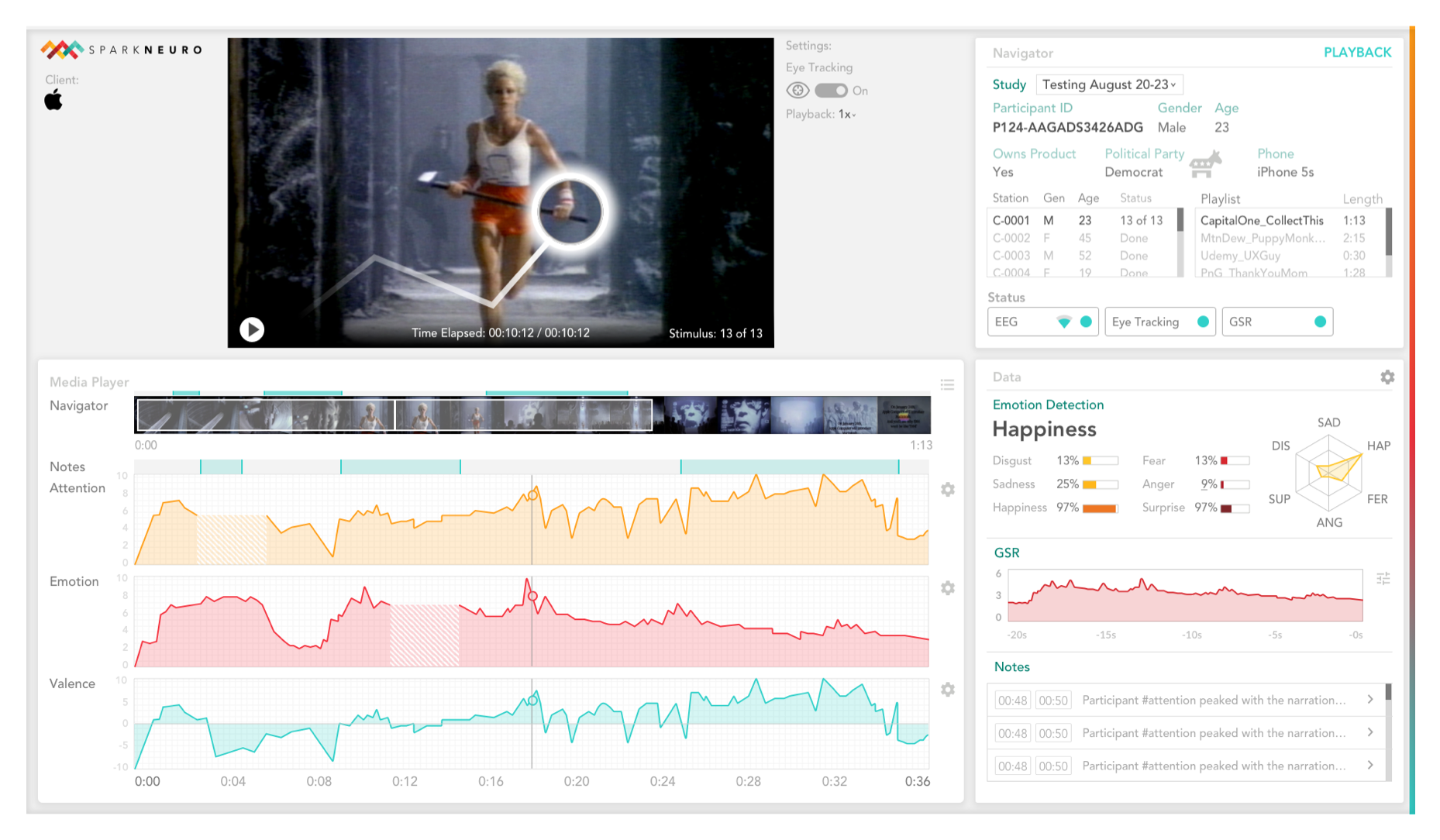This screenshot has height=840, width=1440.
Task: Click the Fear 13% bar
Action: pos(1235,461)
